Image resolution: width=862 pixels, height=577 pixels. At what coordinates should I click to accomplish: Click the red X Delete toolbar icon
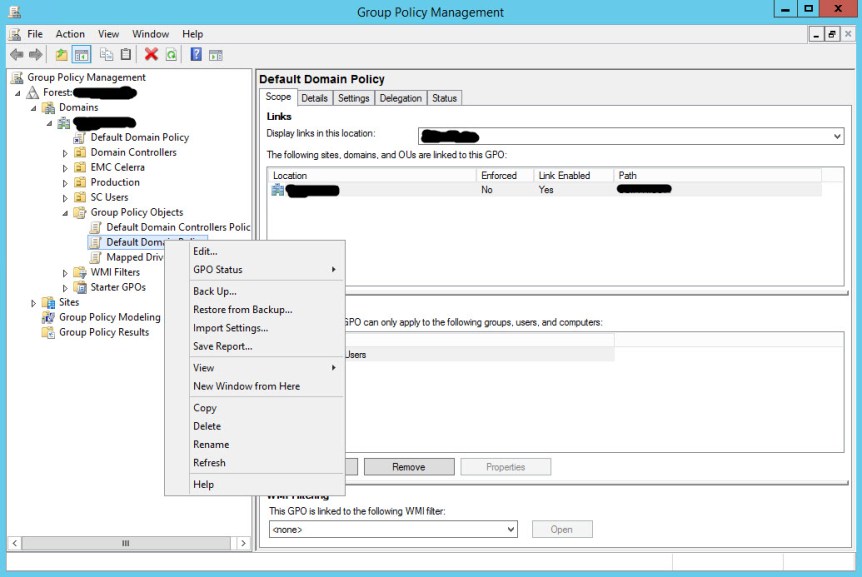[151, 55]
